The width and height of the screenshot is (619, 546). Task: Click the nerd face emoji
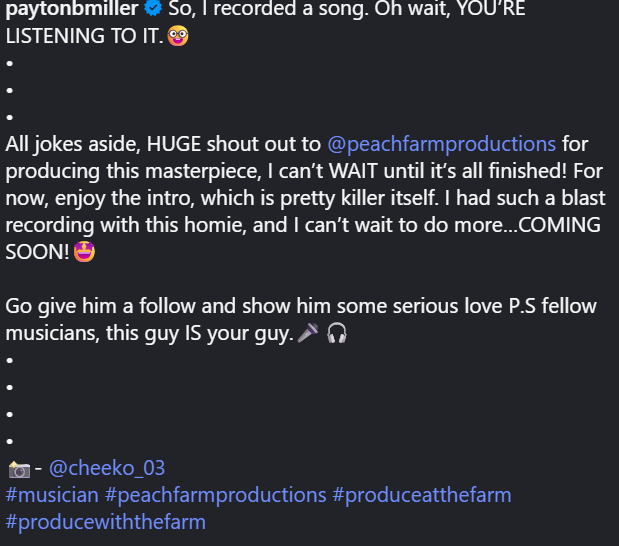point(178,36)
